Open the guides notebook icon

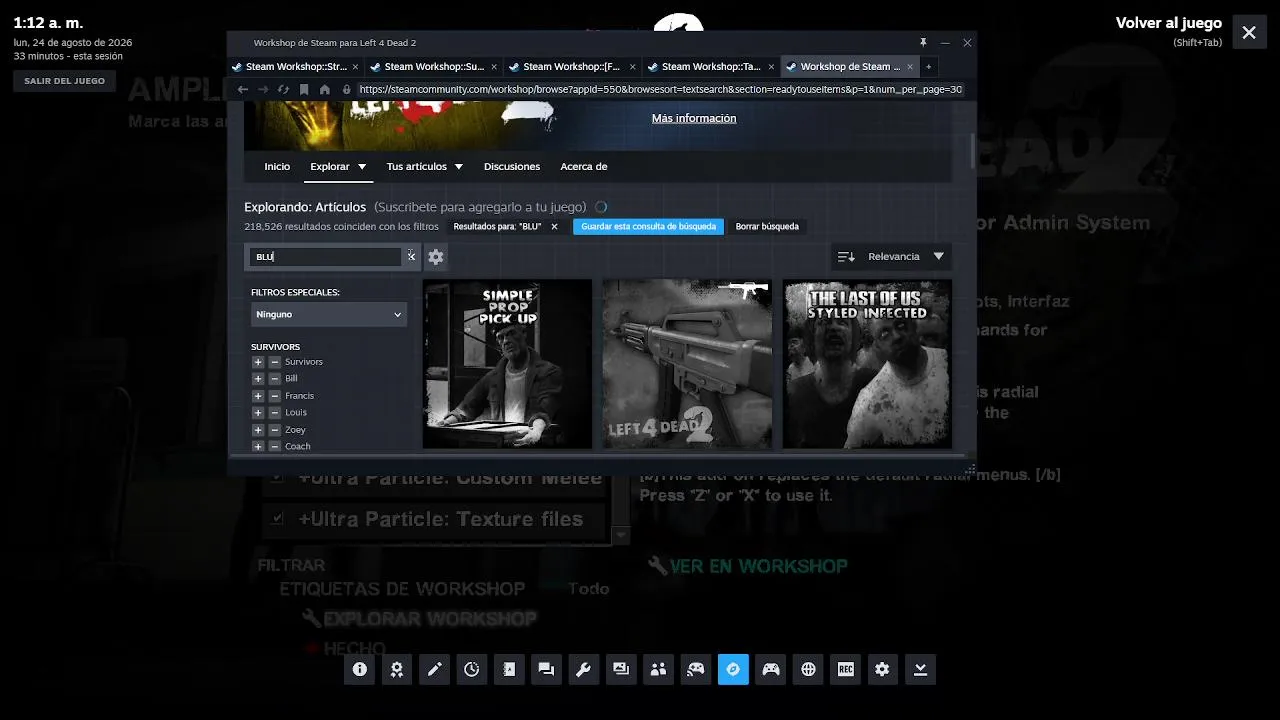pyautogui.click(x=509, y=669)
